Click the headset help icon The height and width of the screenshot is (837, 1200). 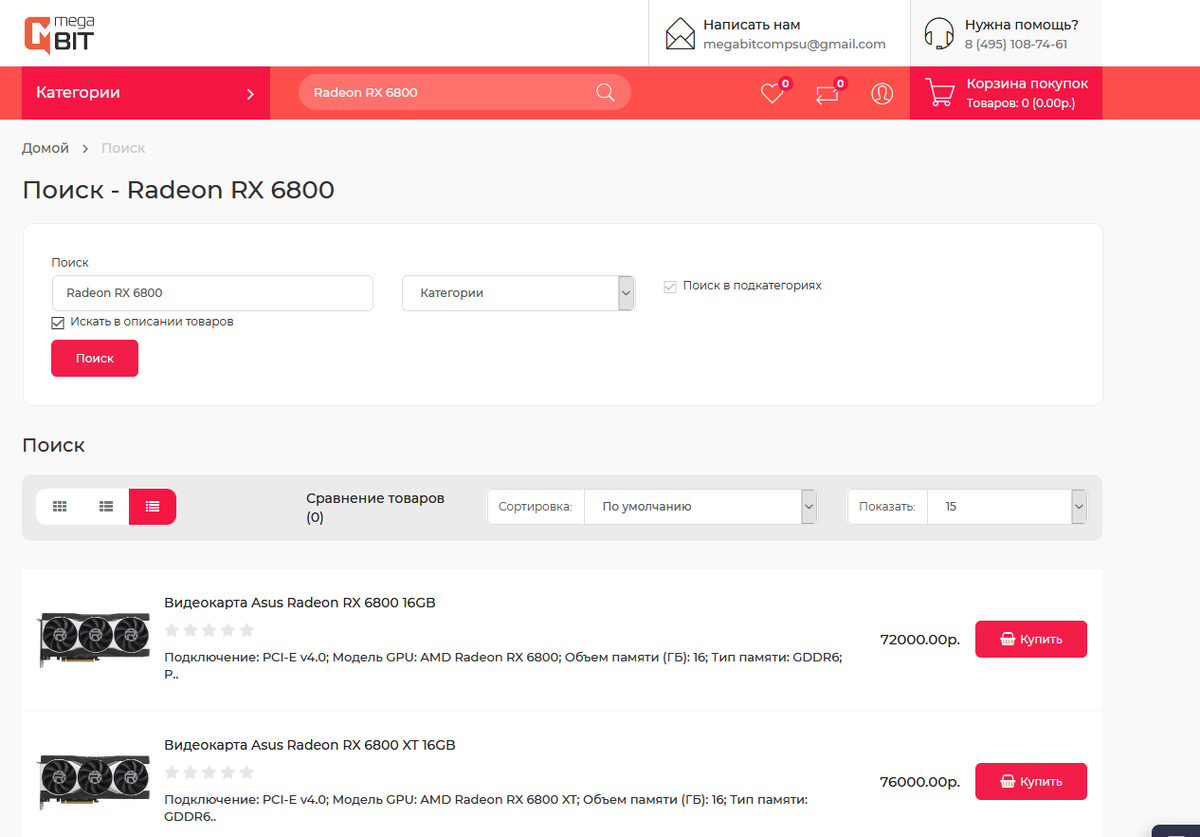tap(939, 34)
